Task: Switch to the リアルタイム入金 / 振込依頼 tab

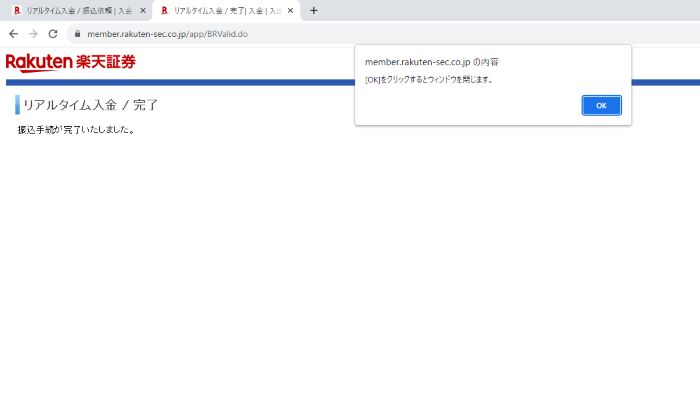Action: [x=79, y=11]
